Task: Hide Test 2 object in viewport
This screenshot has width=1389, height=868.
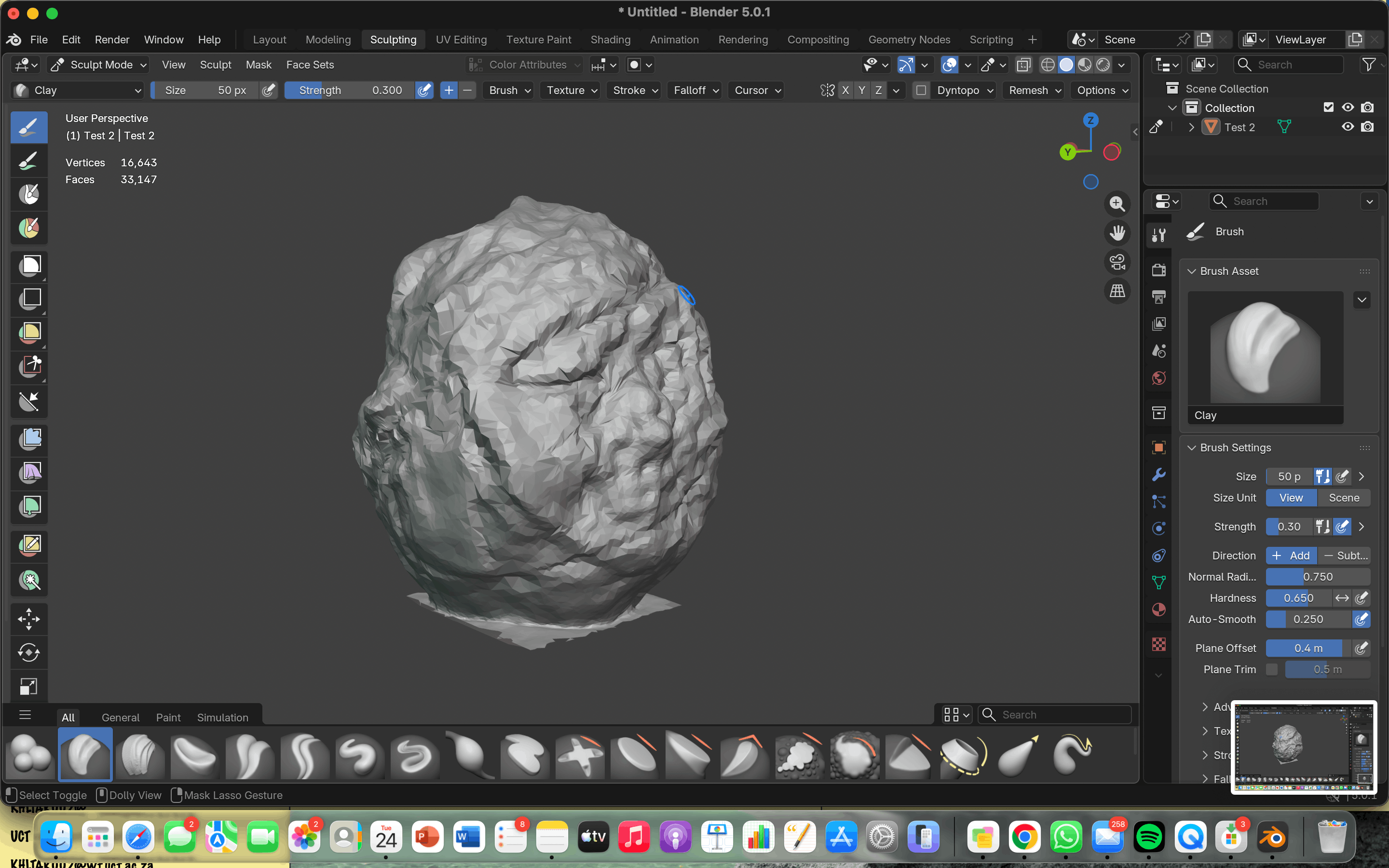Action: [1347, 127]
